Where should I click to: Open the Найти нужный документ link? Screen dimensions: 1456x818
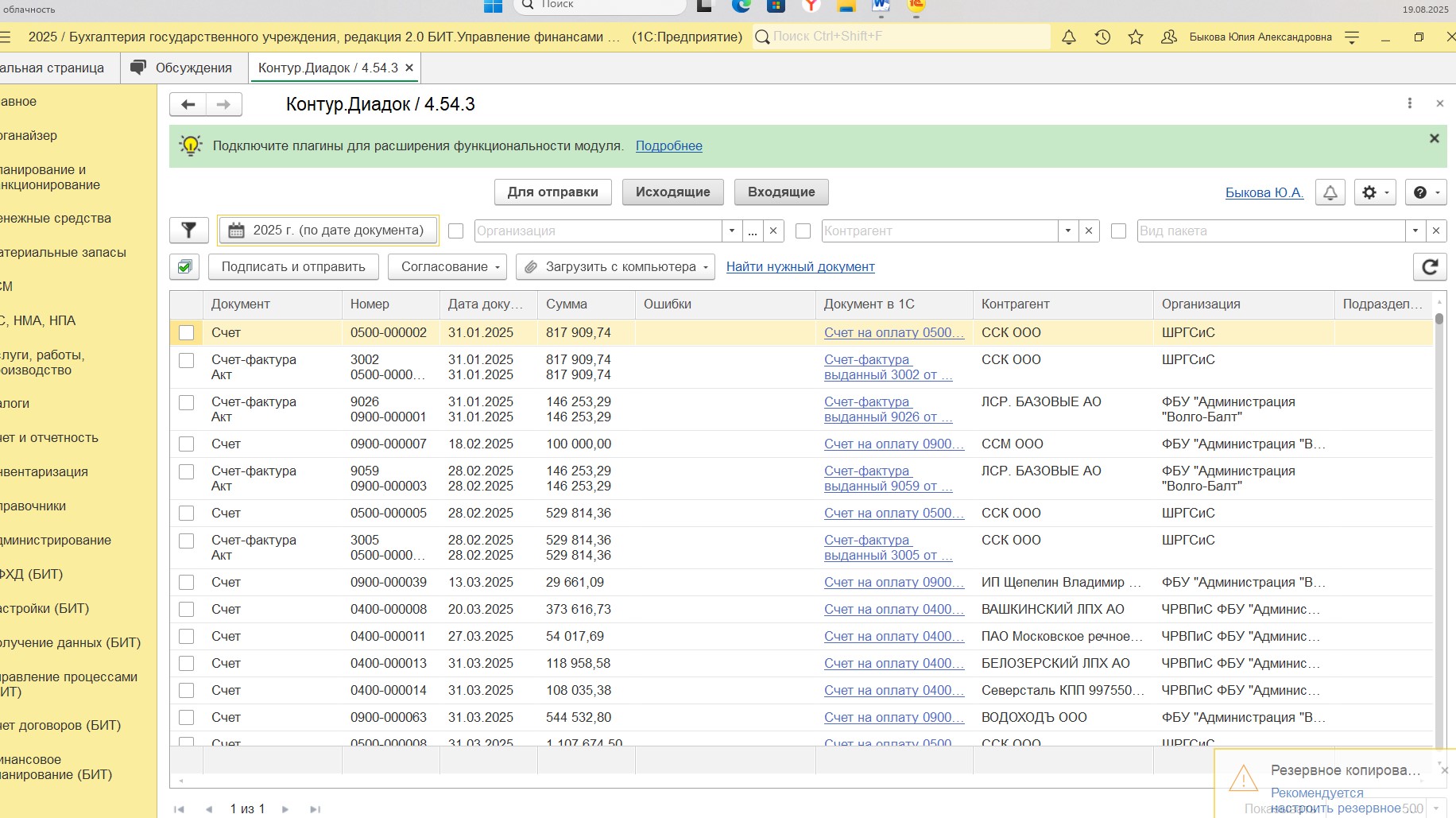[x=800, y=267]
